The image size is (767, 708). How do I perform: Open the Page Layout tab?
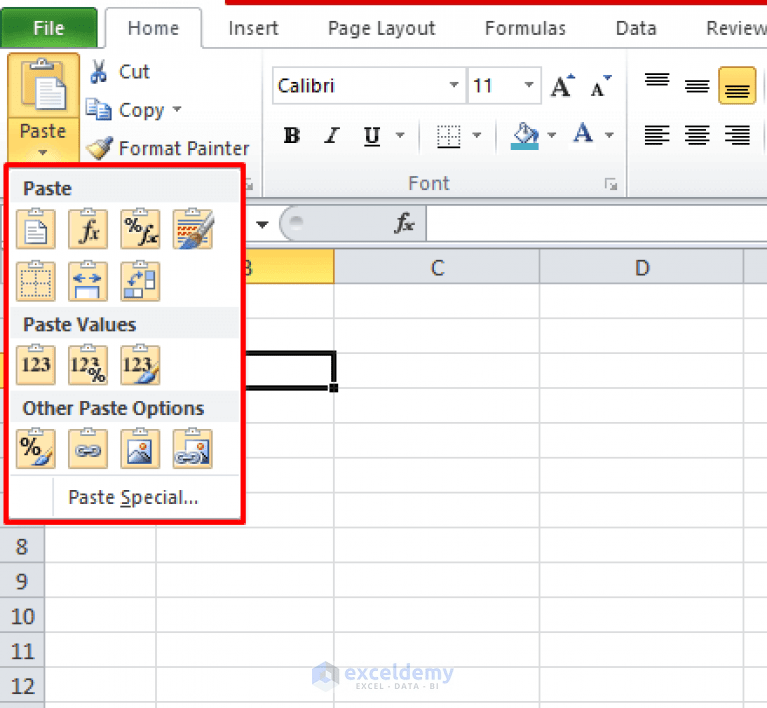(381, 28)
